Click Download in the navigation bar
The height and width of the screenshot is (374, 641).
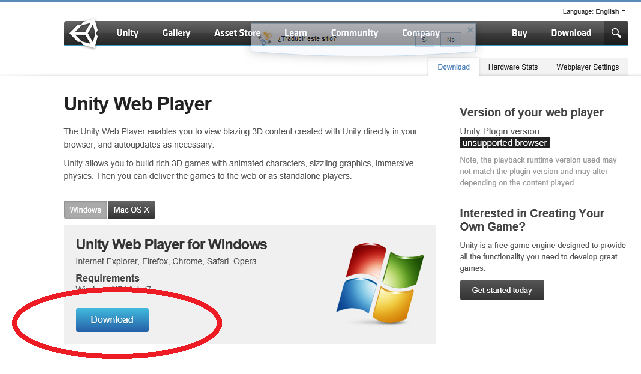[x=571, y=33]
